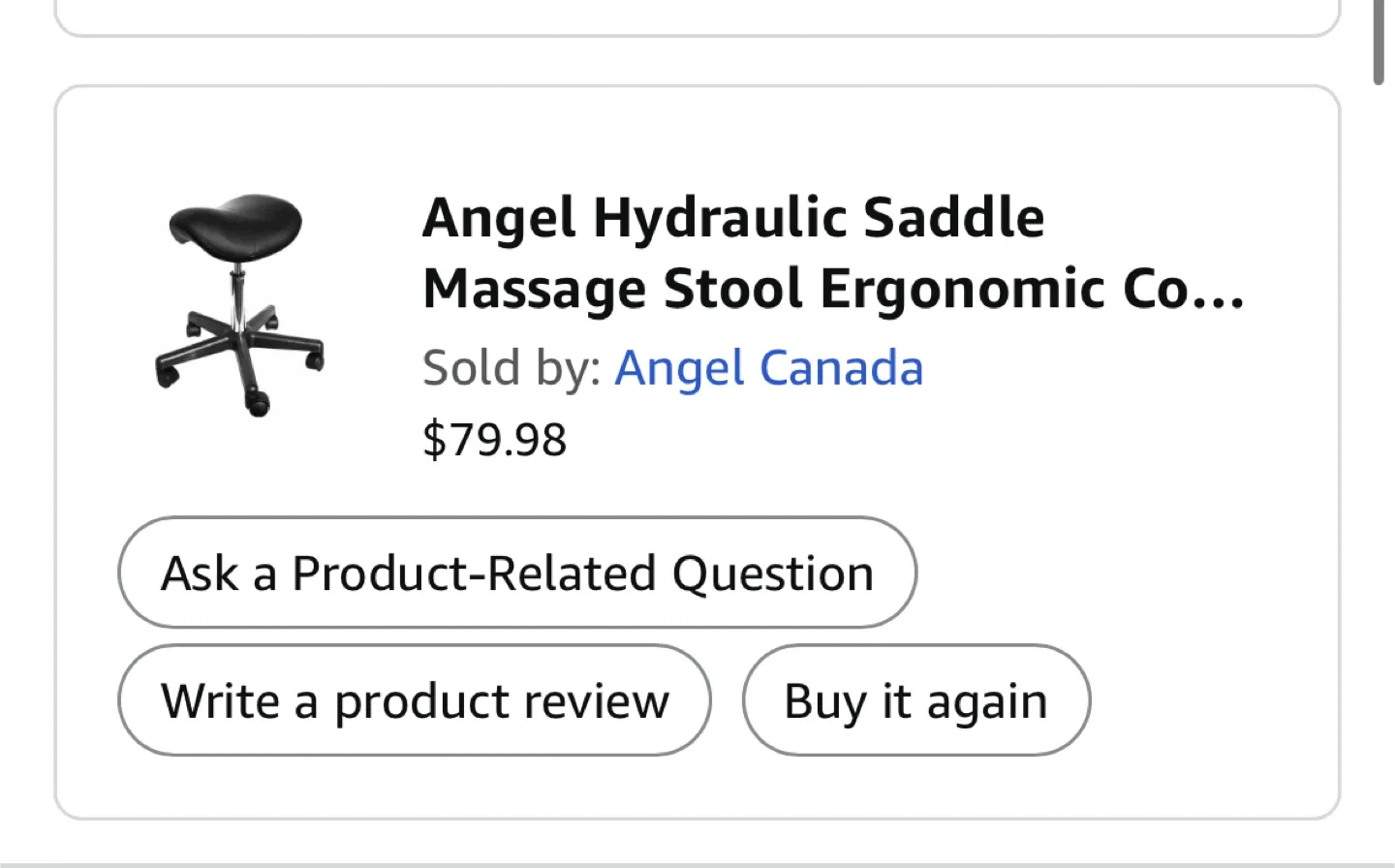Select the Ask a Product-Related Question button
Screen dimensions: 1395x868
(x=516, y=573)
